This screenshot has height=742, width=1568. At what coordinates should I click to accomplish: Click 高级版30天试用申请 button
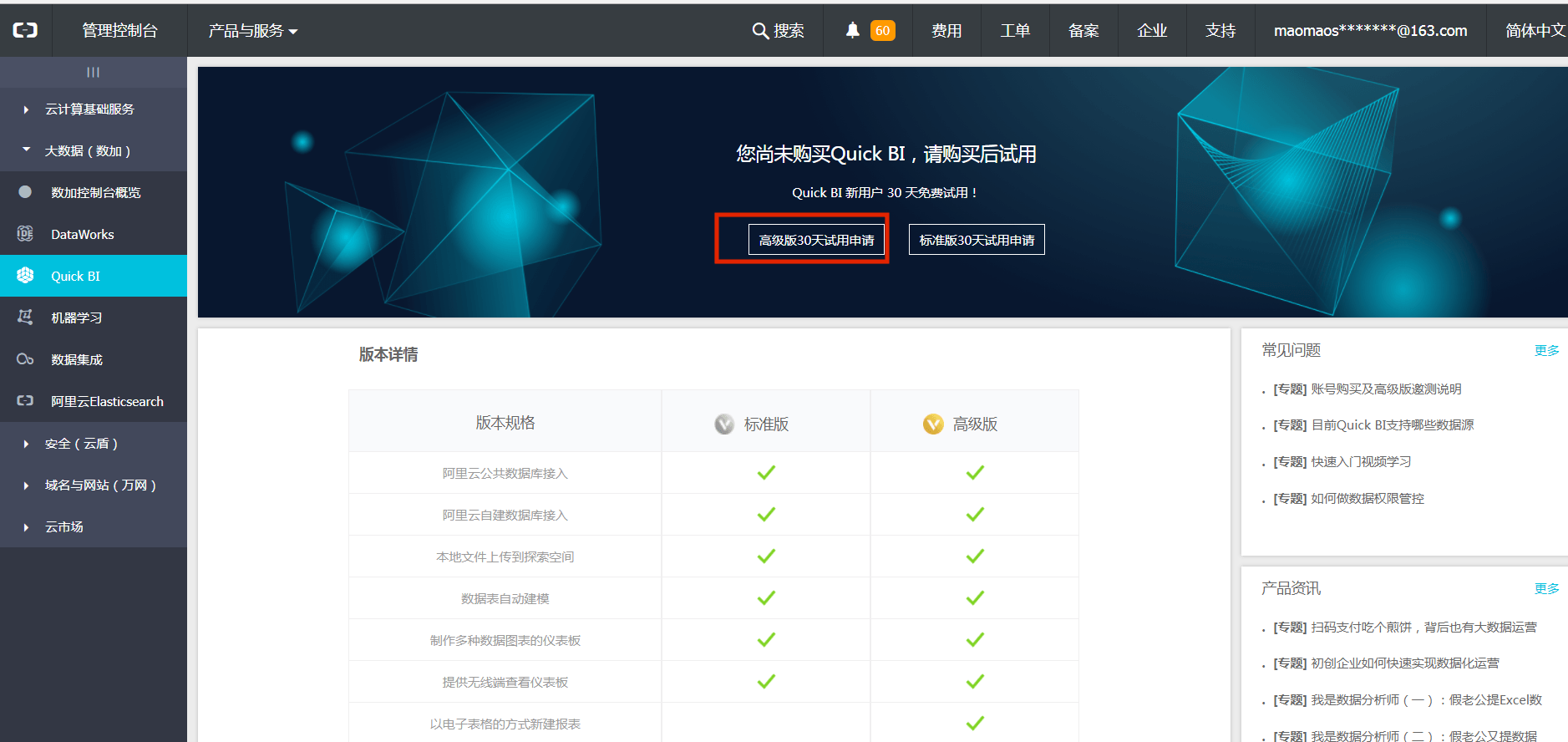[816, 240]
